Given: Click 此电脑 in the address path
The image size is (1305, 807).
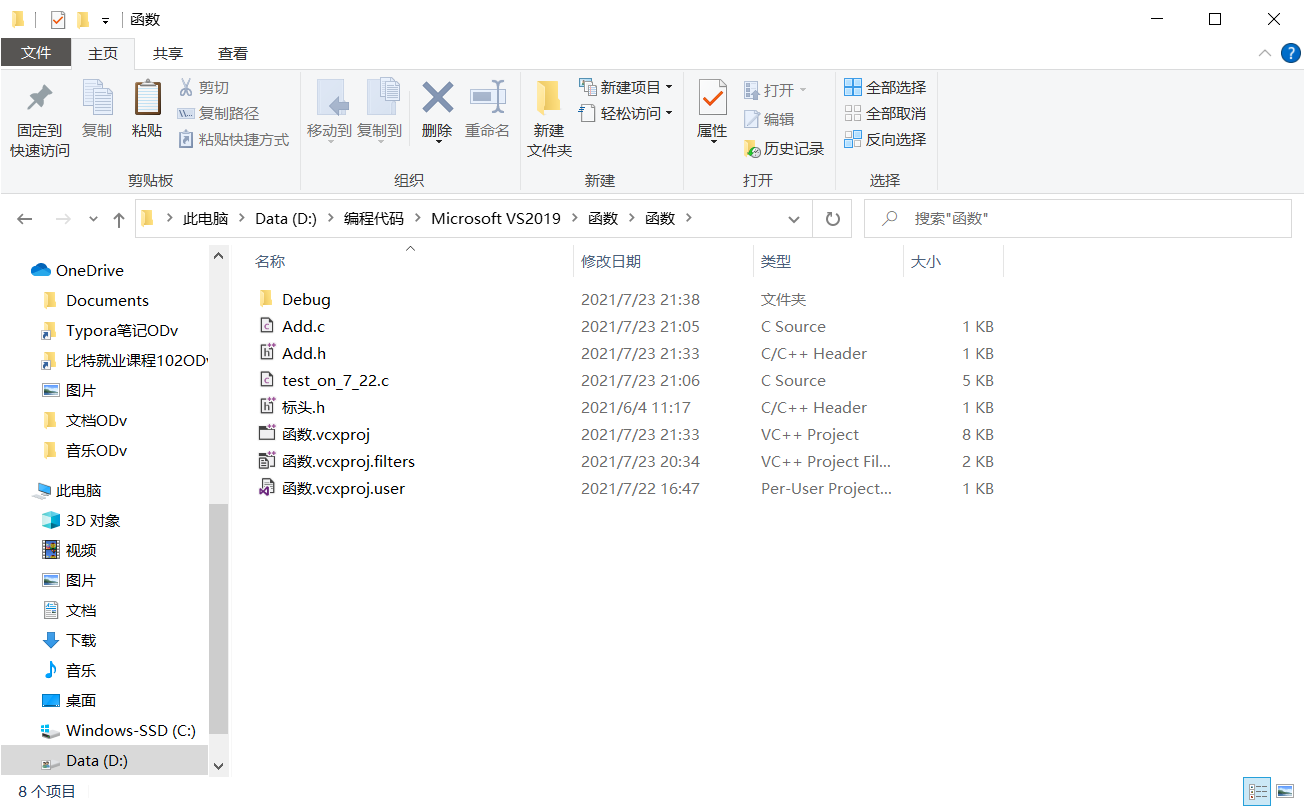Looking at the screenshot, I should 205,219.
